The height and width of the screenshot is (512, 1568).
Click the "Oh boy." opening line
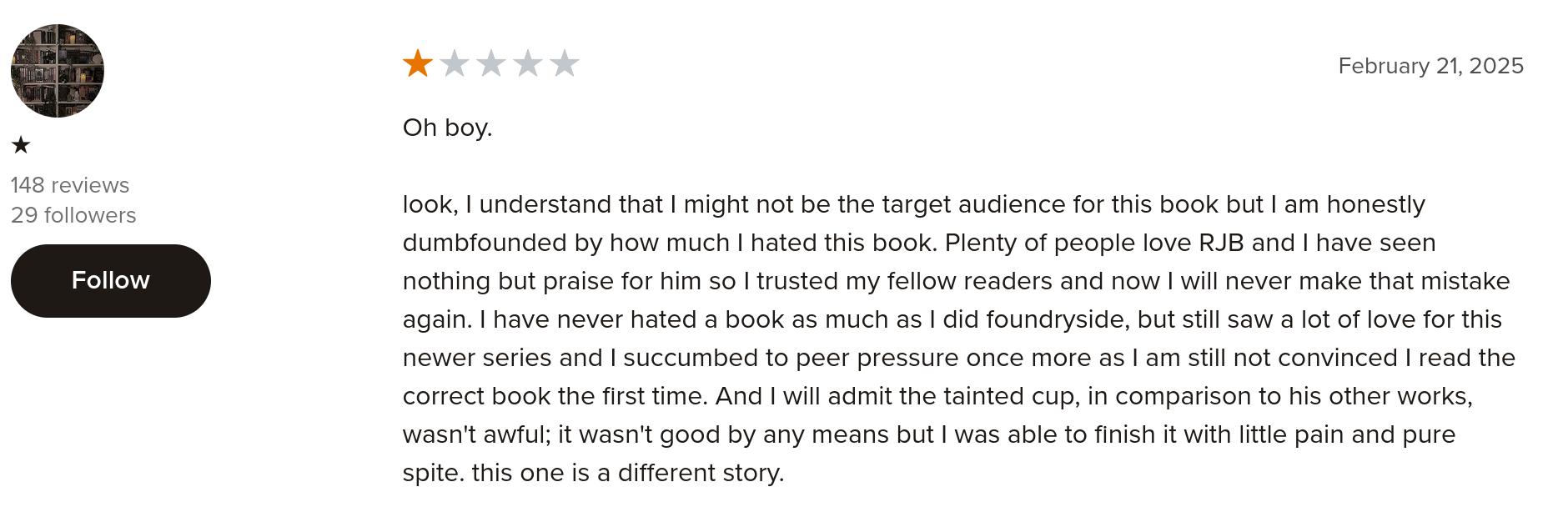448,128
